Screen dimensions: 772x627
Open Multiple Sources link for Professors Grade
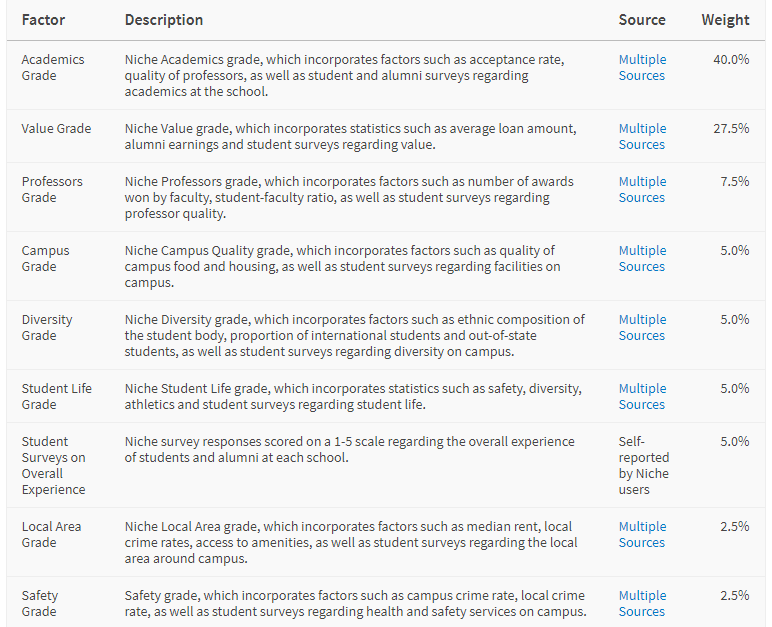coord(642,190)
